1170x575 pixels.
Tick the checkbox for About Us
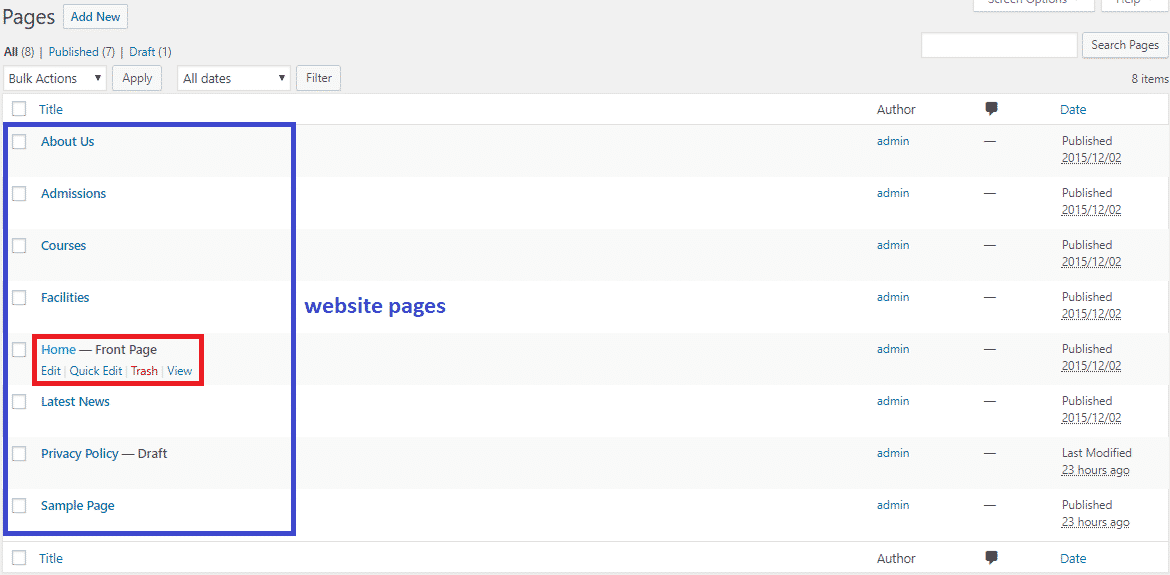tap(19, 141)
